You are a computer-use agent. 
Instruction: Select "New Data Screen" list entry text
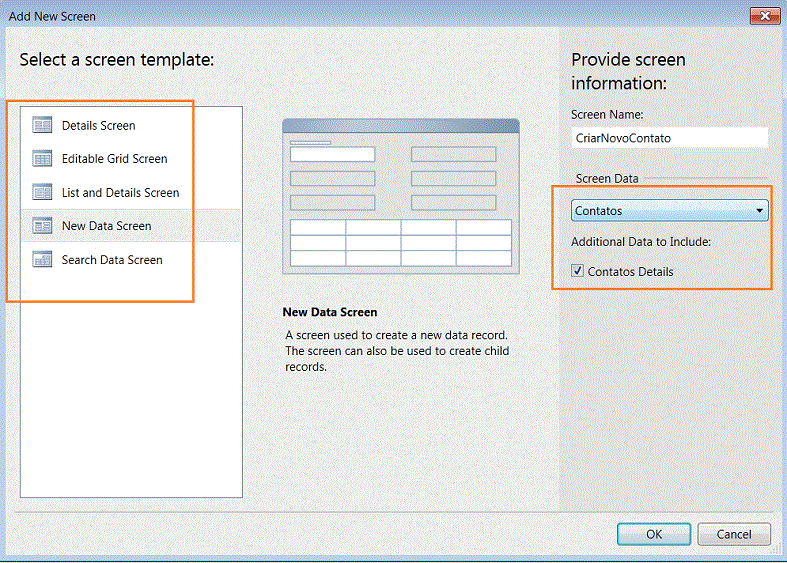pos(106,226)
